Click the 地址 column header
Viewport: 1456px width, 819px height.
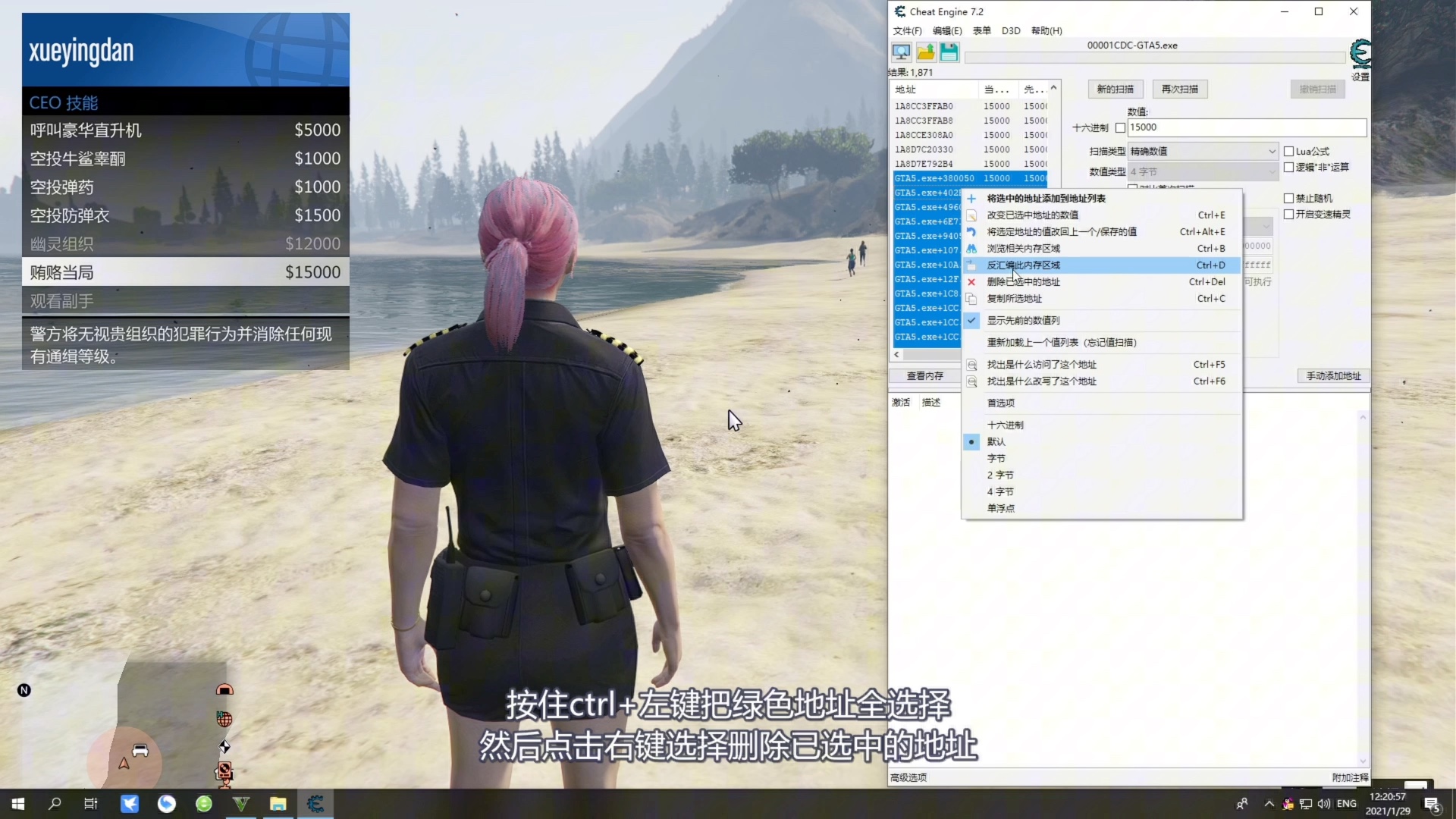tap(935, 89)
